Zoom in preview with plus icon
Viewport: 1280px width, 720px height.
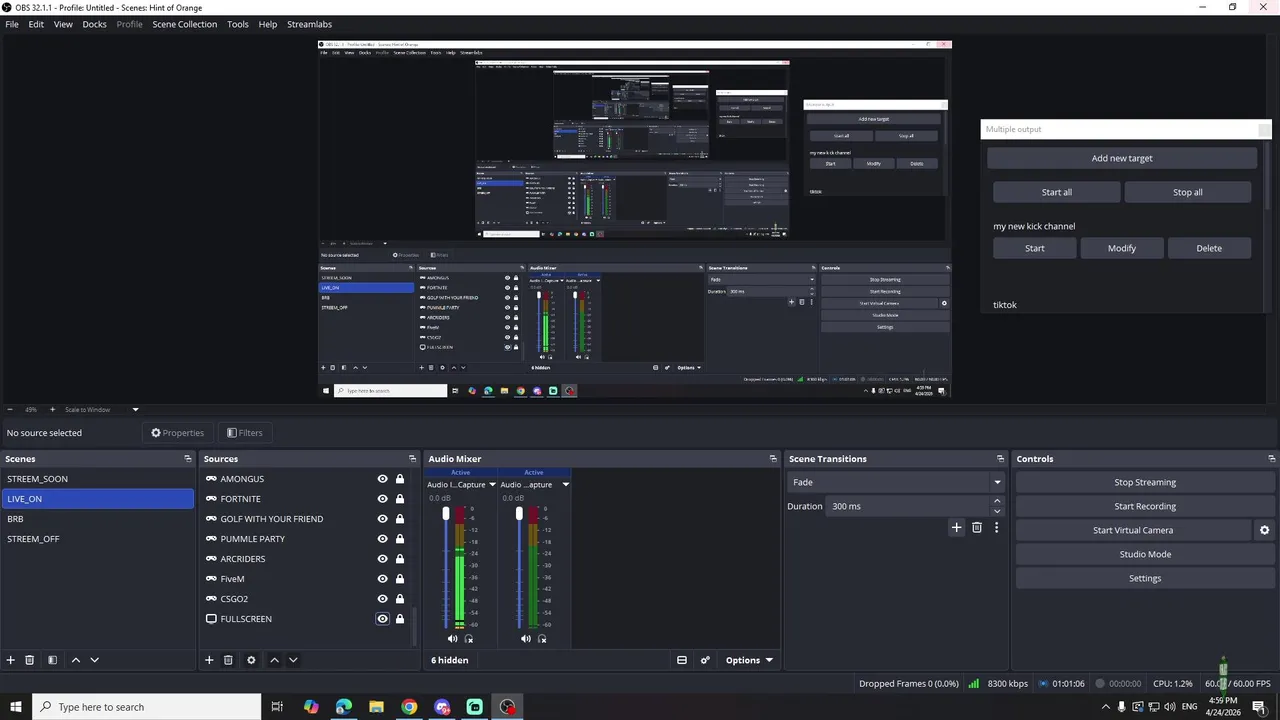[x=53, y=409]
